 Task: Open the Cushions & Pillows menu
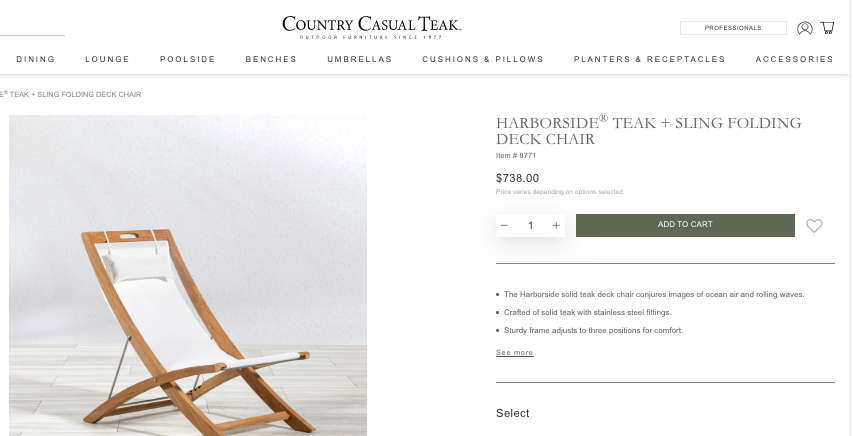tap(483, 59)
